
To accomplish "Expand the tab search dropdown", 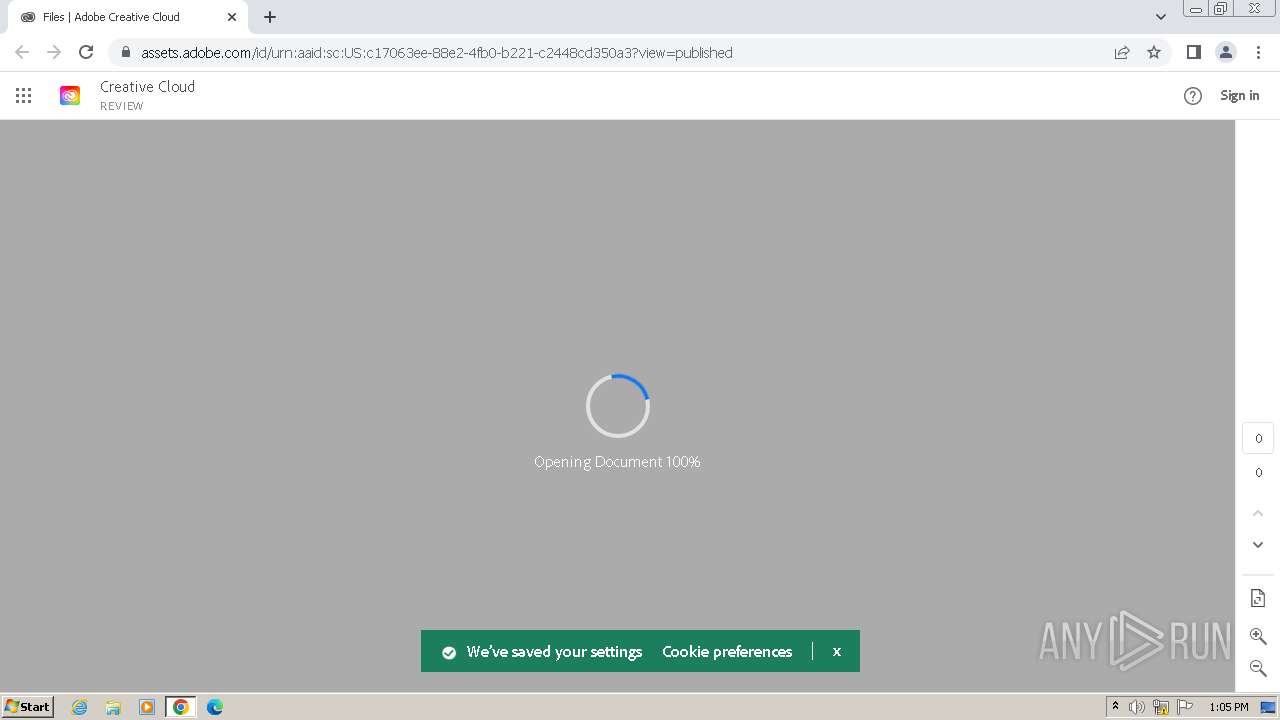I will tap(1160, 17).
